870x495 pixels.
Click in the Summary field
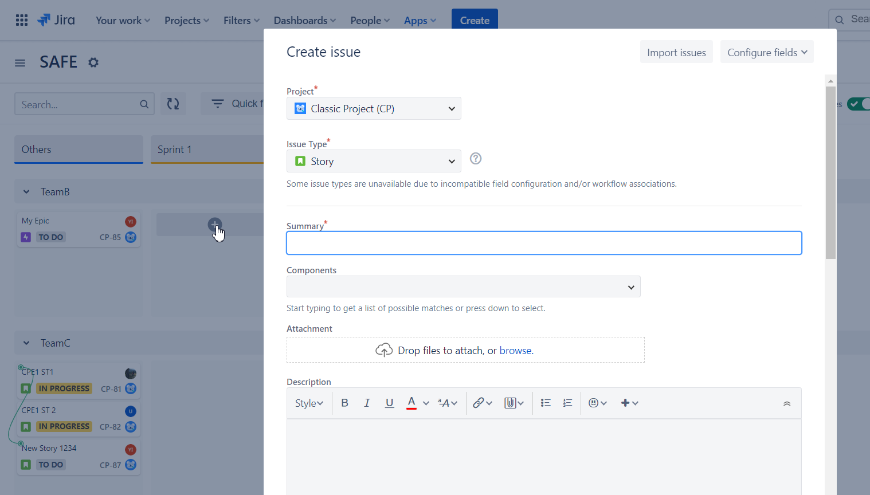(x=544, y=243)
